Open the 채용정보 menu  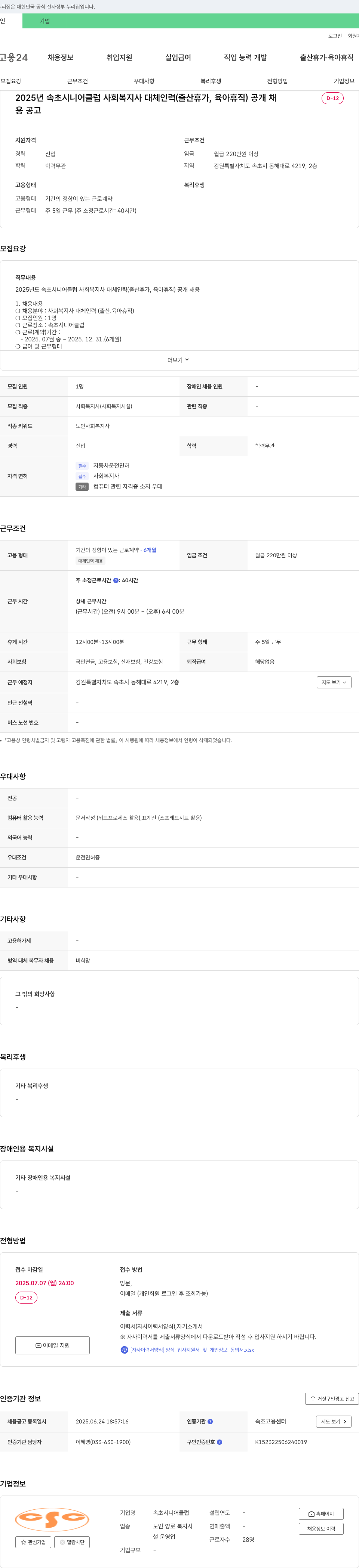click(60, 58)
